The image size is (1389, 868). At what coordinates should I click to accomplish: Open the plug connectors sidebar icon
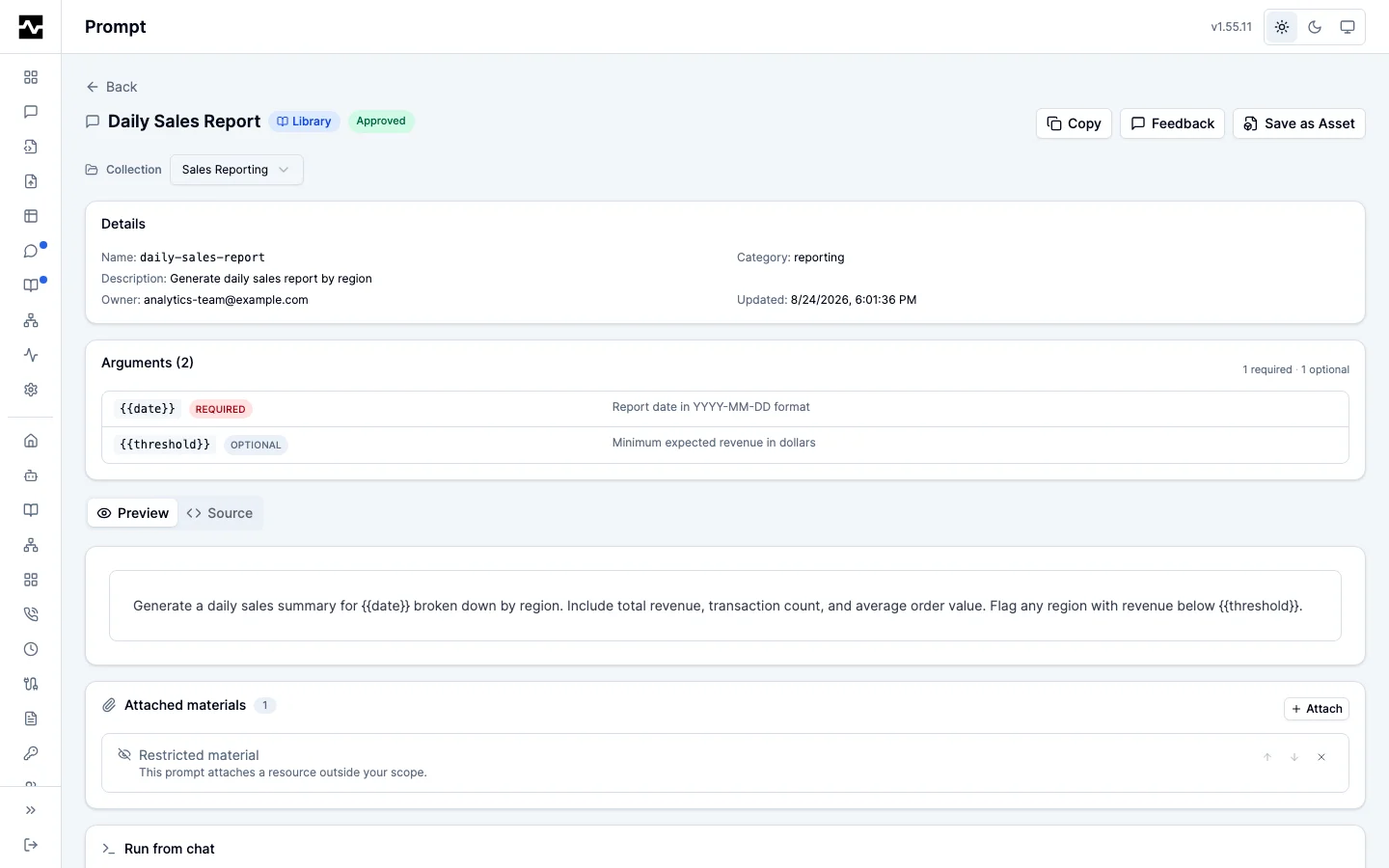(x=31, y=684)
